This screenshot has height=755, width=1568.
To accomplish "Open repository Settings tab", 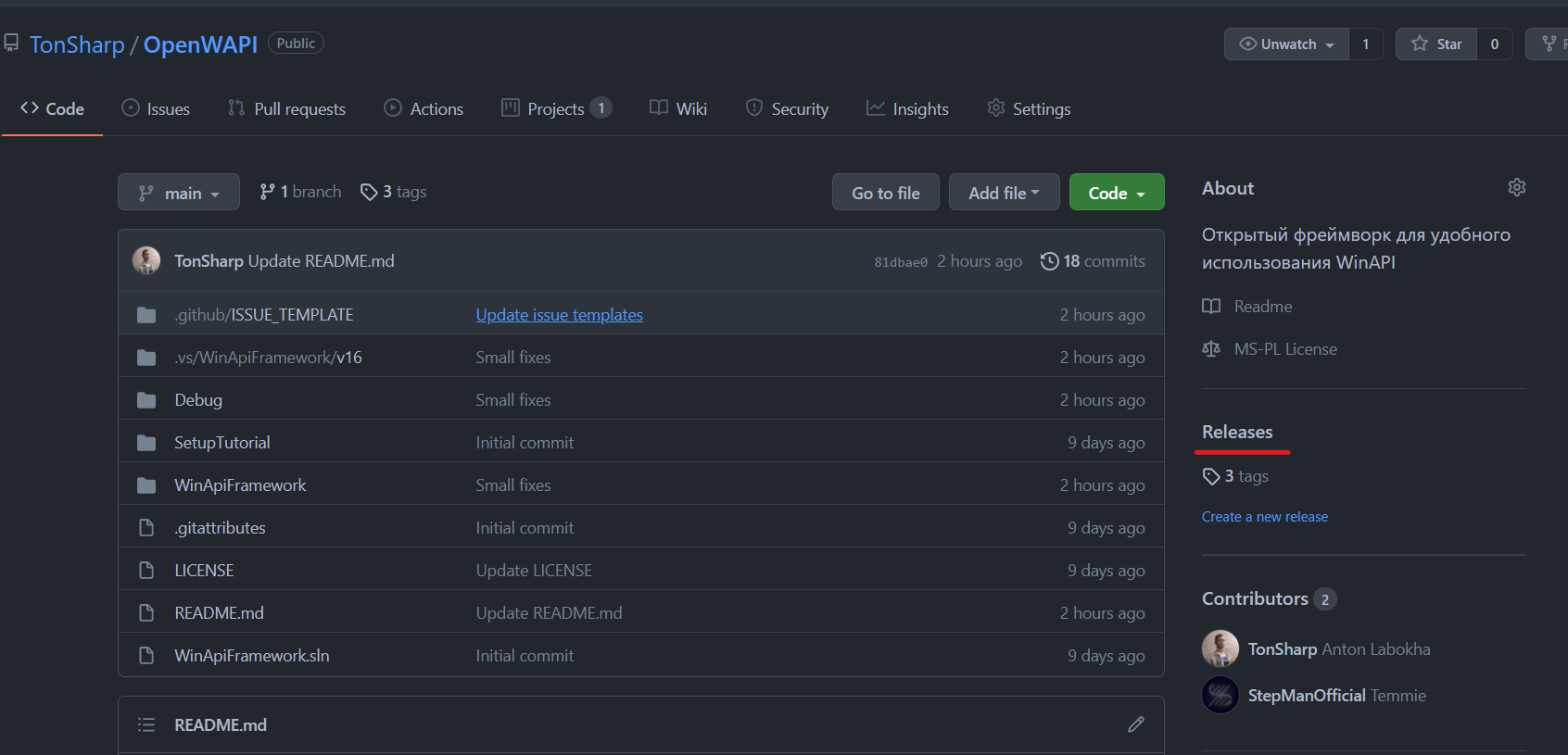I will (1029, 108).
